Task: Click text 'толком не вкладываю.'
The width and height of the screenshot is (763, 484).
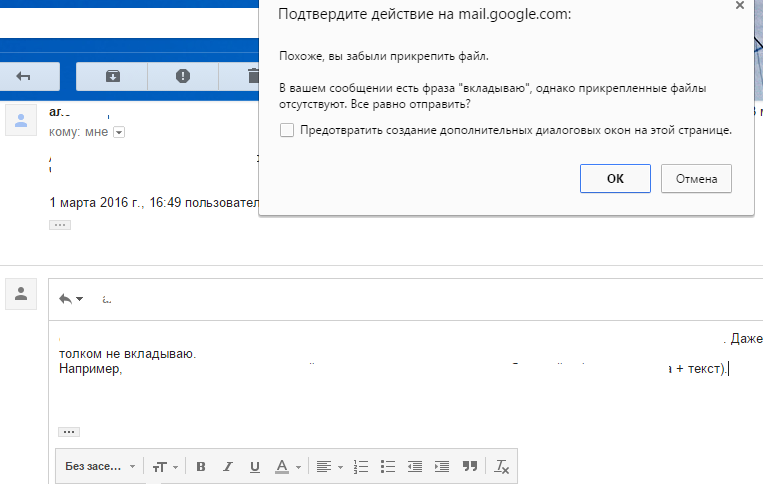Action: click(127, 354)
